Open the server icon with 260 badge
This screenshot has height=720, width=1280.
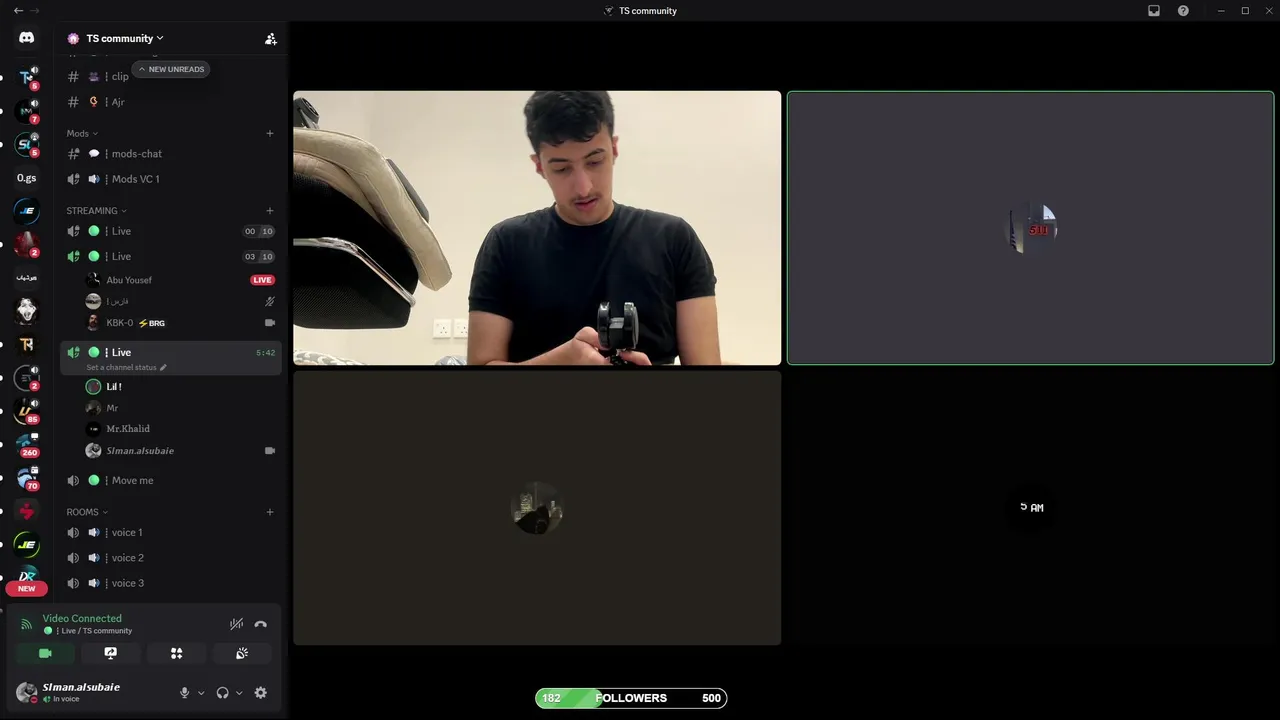(26, 444)
